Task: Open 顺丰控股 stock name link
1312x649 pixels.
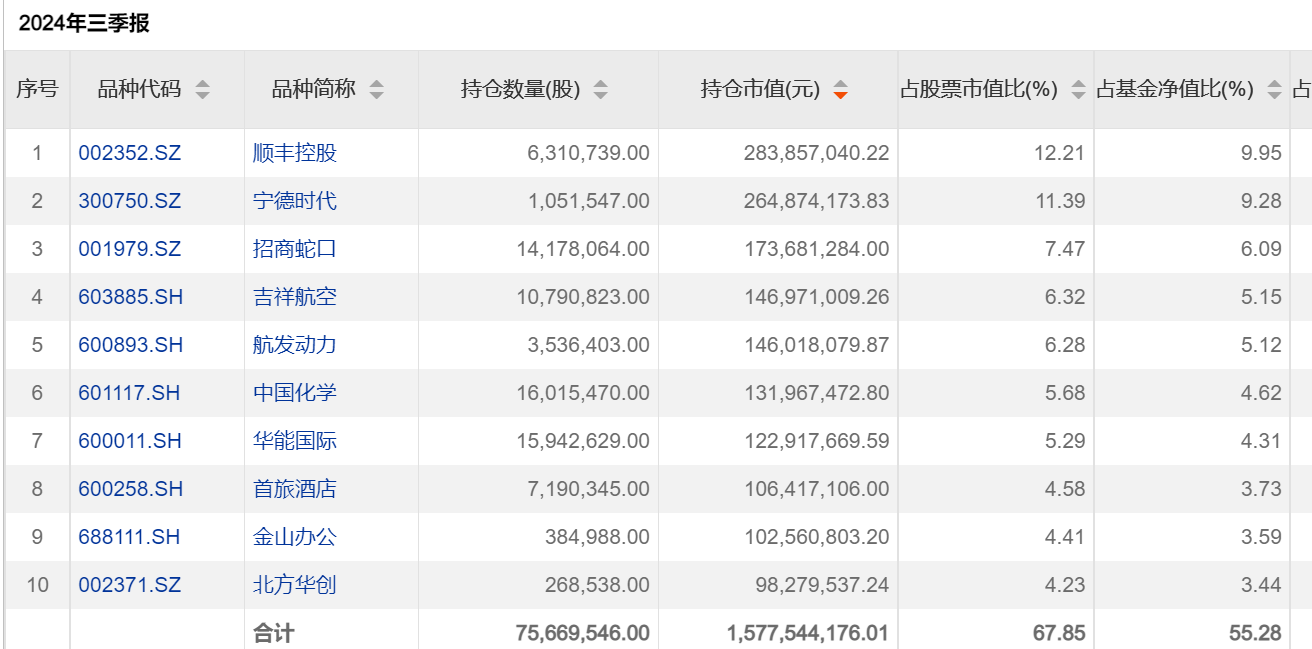Action: pos(295,153)
